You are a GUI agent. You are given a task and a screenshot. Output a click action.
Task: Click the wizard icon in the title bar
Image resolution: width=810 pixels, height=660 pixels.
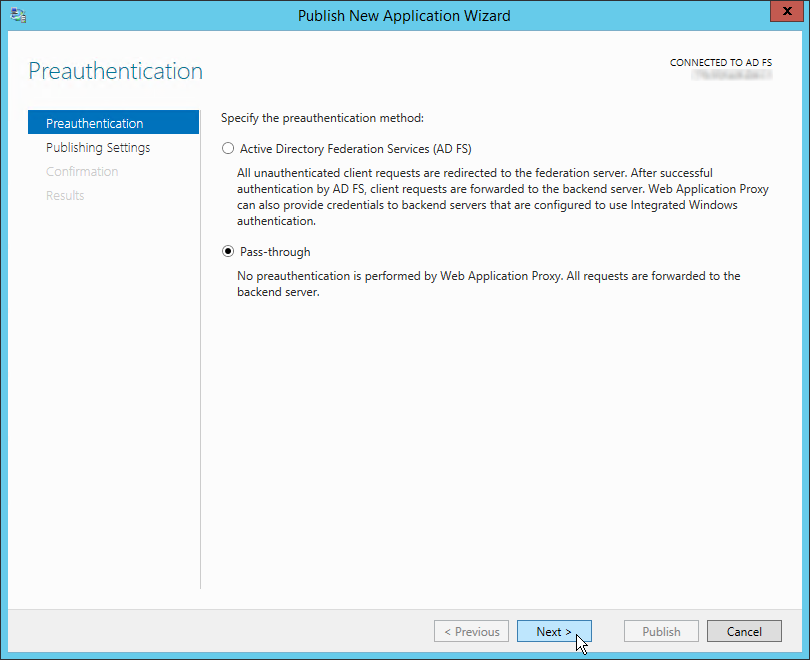click(18, 15)
